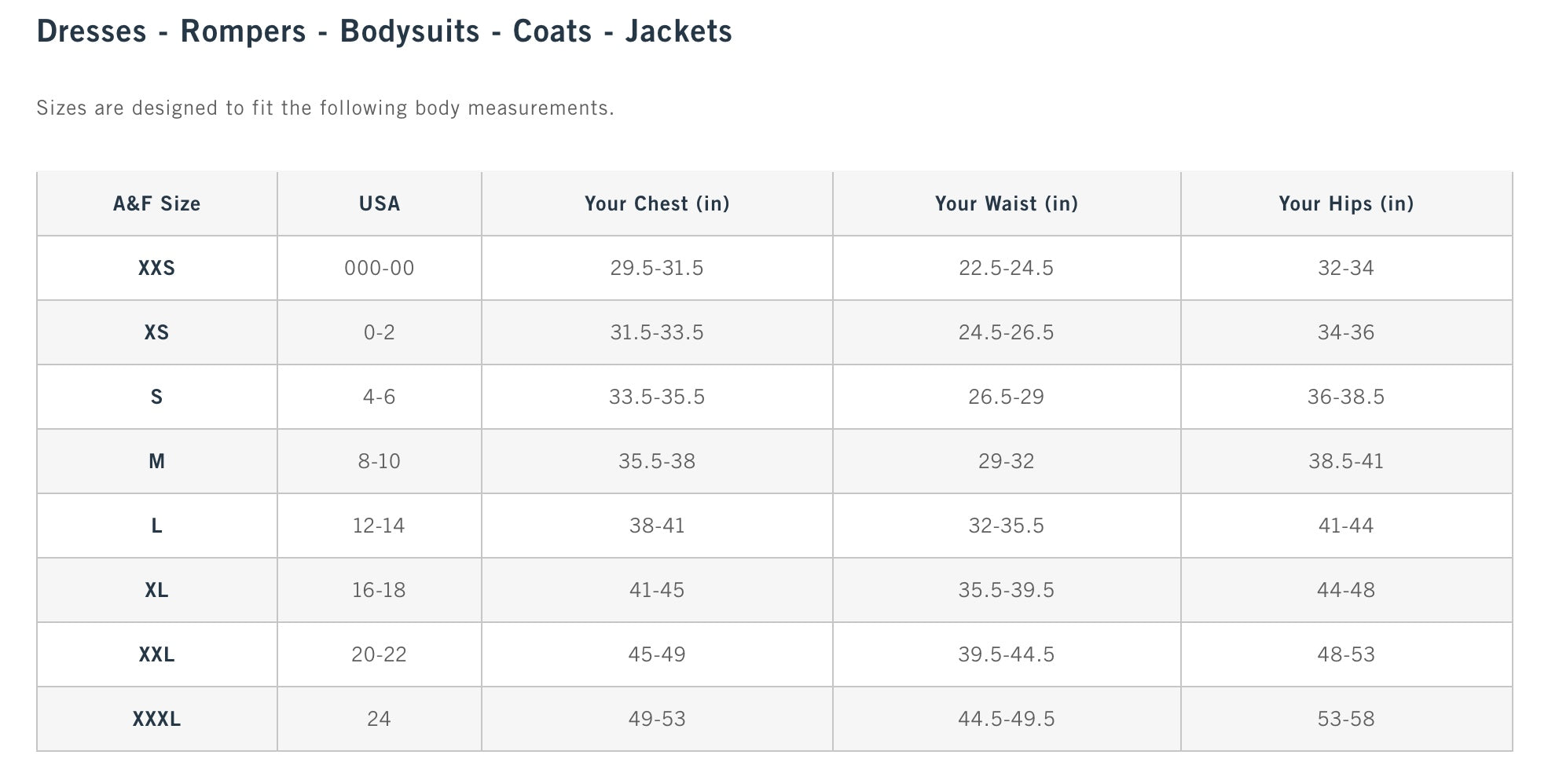The image size is (1548, 784).
Task: Select waist measurement 32-35.5 cell
Action: tap(1006, 526)
